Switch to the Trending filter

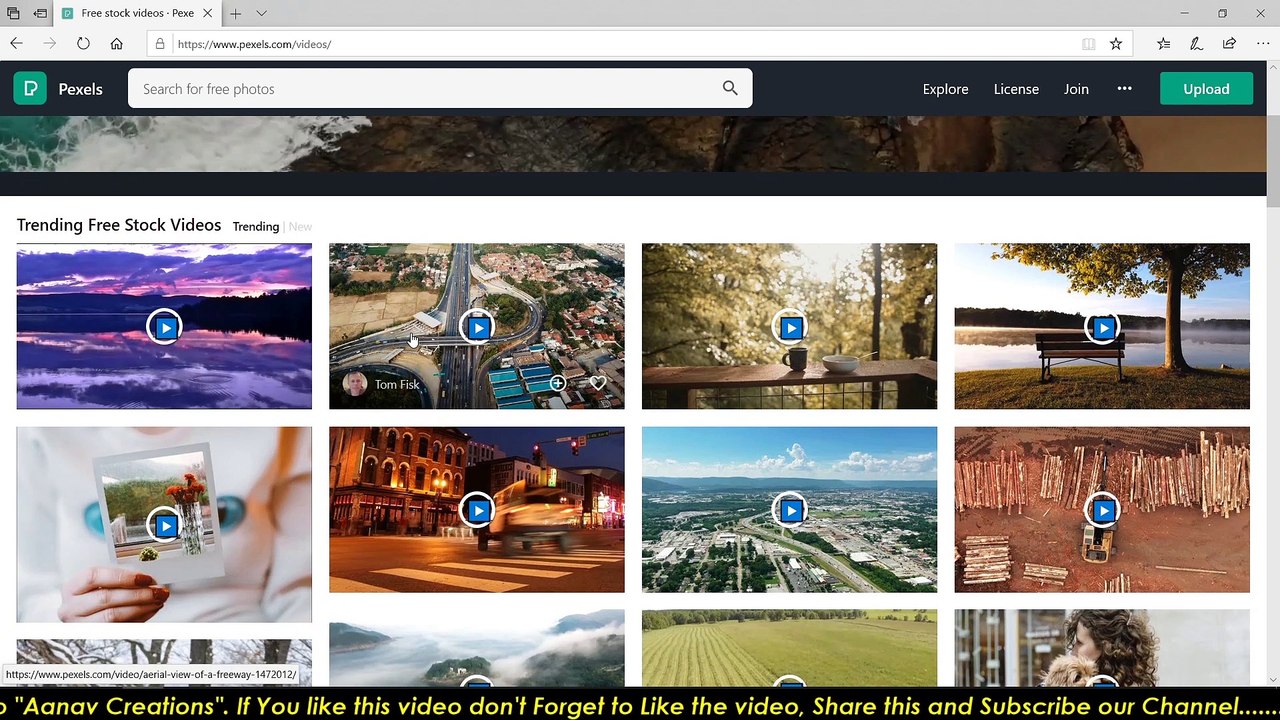pyautogui.click(x=256, y=227)
